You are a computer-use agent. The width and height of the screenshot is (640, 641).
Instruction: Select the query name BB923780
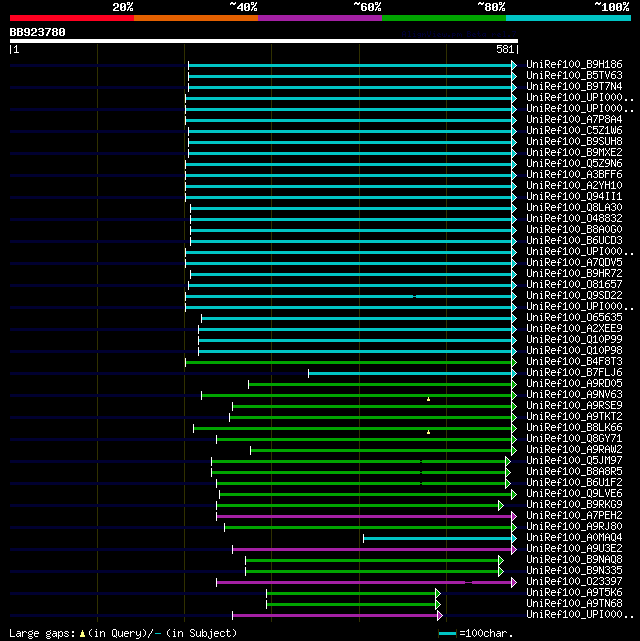coord(38,32)
